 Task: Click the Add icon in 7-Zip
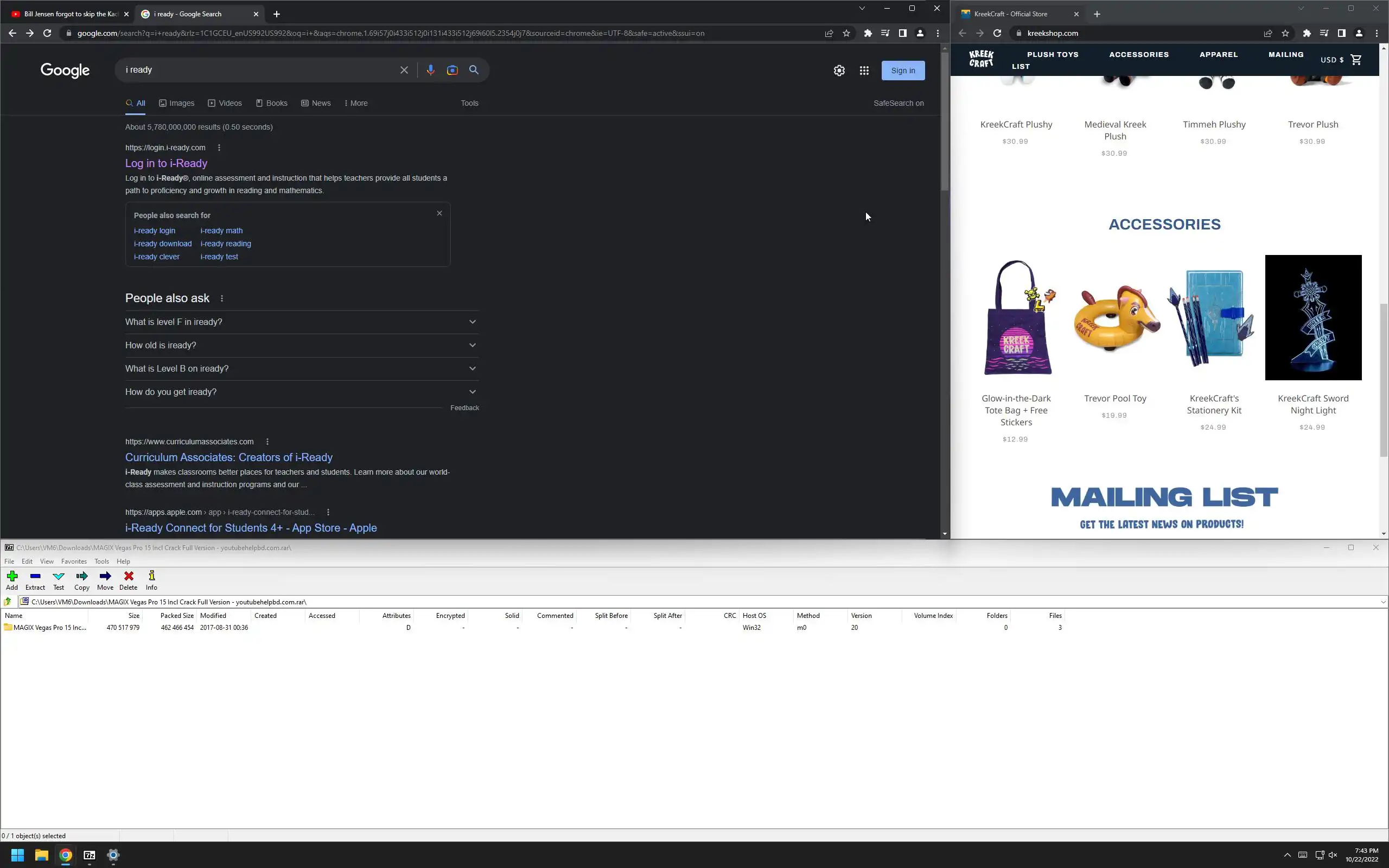coord(12,576)
